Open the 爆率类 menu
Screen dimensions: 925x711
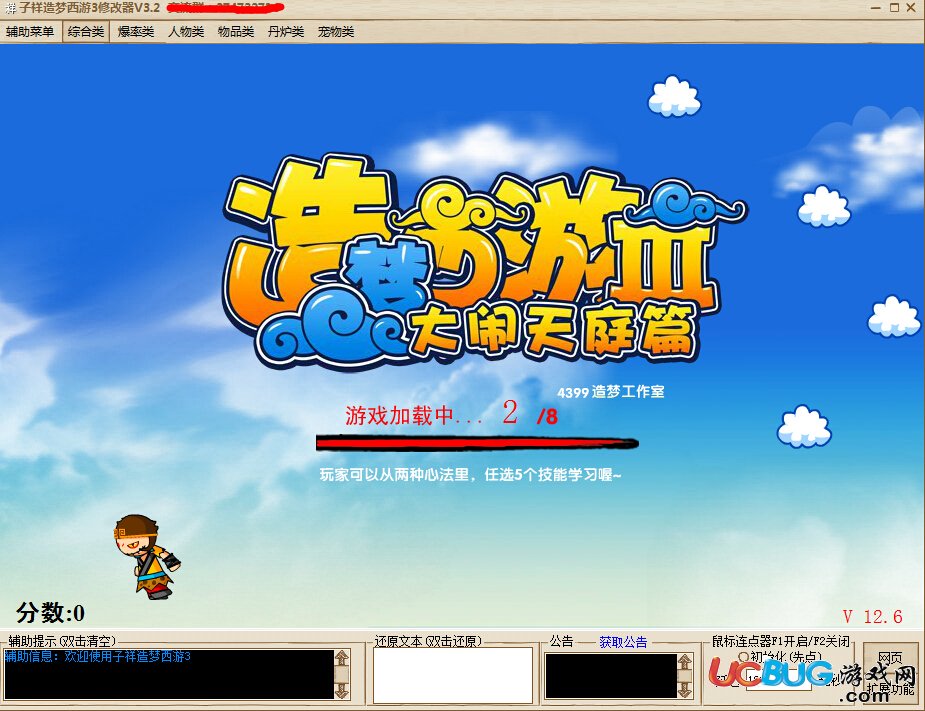pyautogui.click(x=135, y=31)
